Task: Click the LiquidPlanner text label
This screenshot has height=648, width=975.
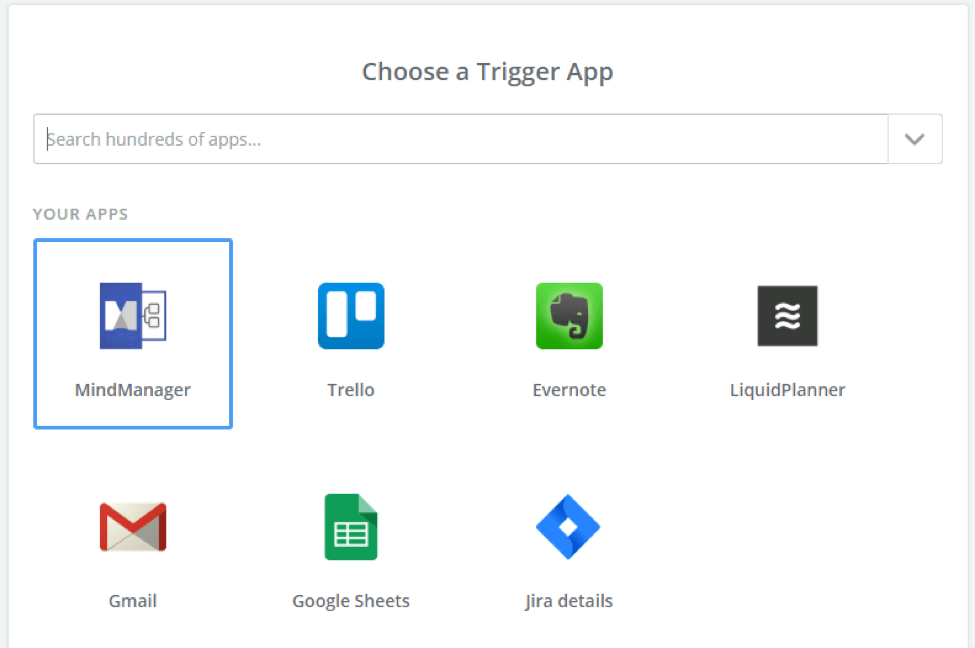Action: coord(787,390)
